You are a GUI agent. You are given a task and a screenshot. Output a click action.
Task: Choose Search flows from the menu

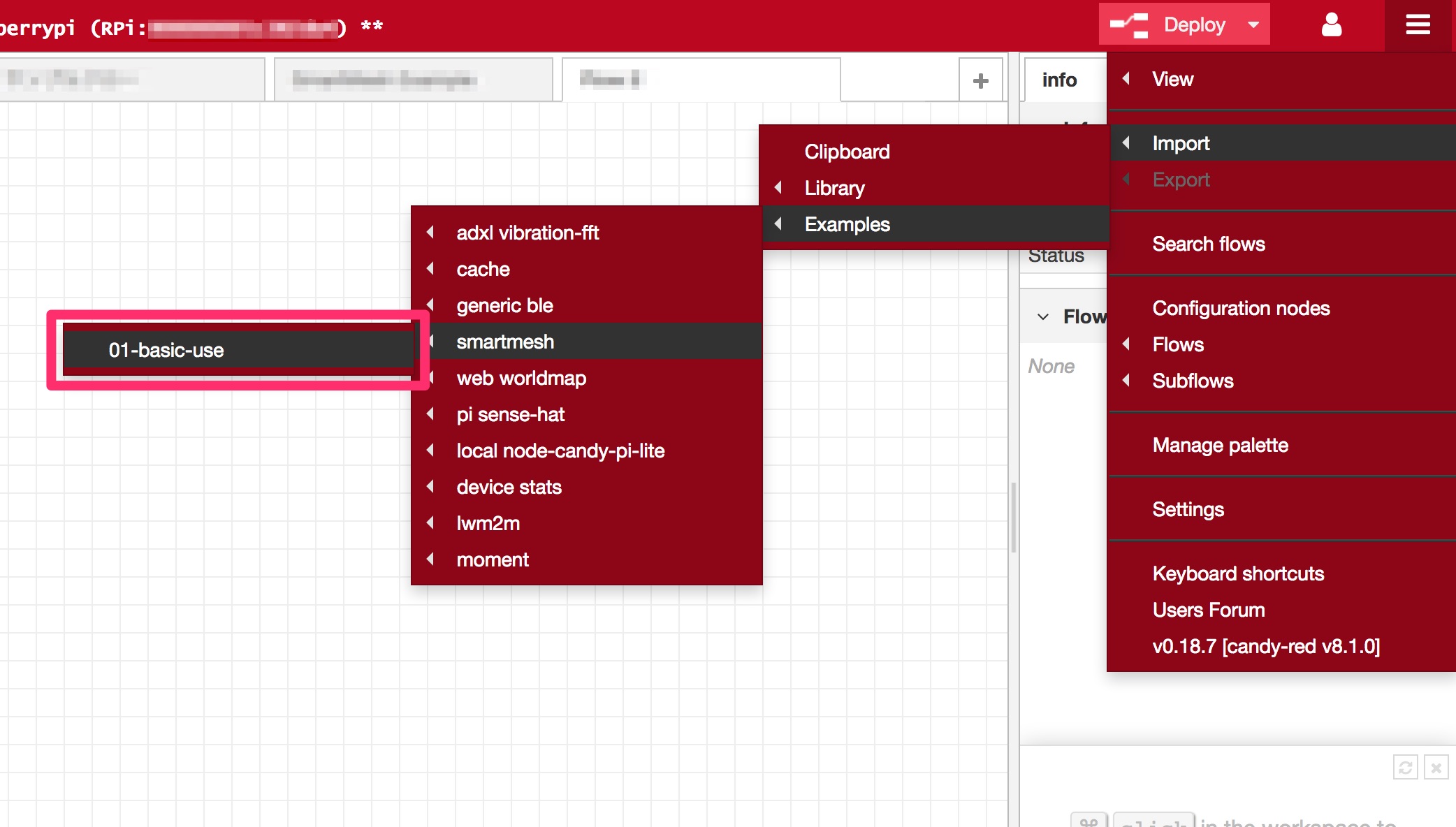click(x=1281, y=244)
